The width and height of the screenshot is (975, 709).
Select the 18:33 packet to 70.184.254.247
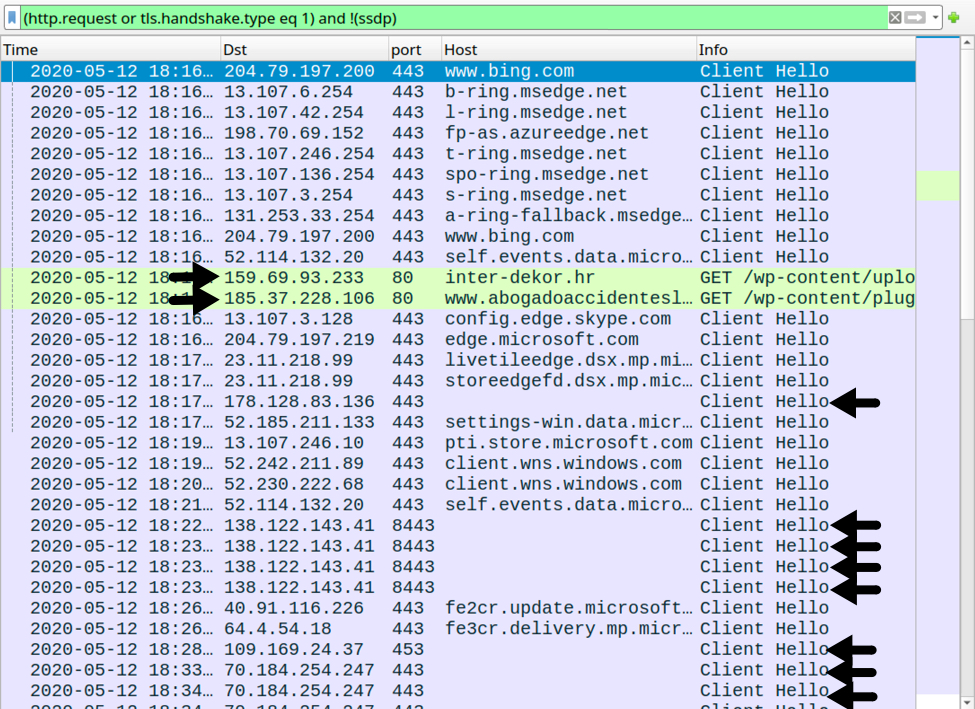pos(458,670)
